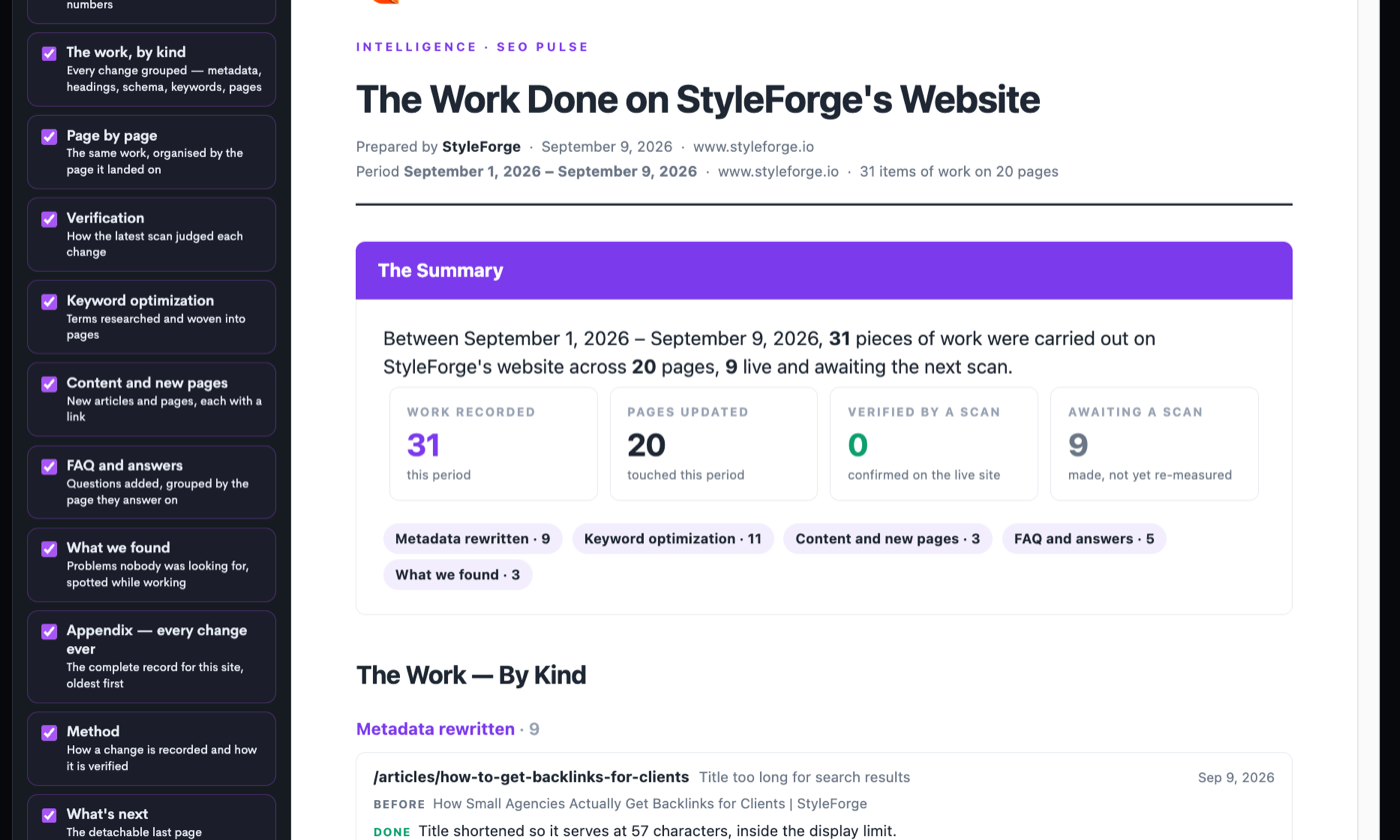Click "The same work, organised by the page"

pyautogui.click(x=154, y=161)
